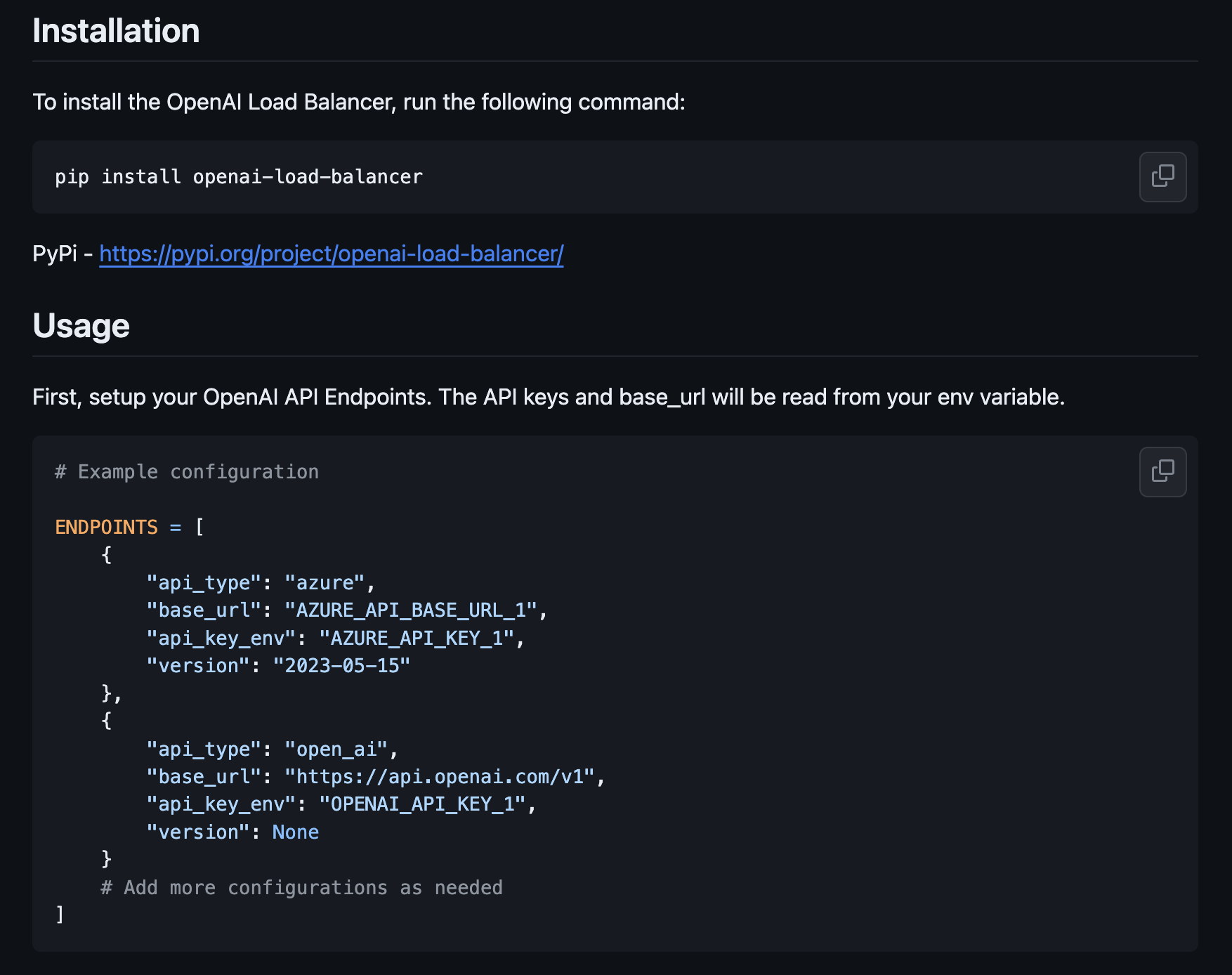The width and height of the screenshot is (1232, 975).
Task: Open the PyPI project link
Action: [x=332, y=254]
